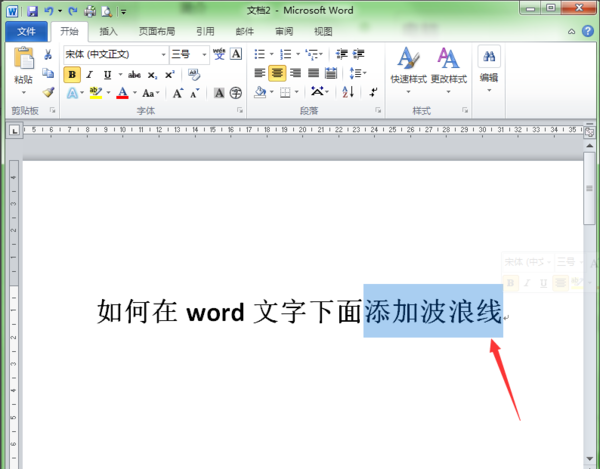Switch to 邮件 tab
This screenshot has width=600, height=469.
245,31
